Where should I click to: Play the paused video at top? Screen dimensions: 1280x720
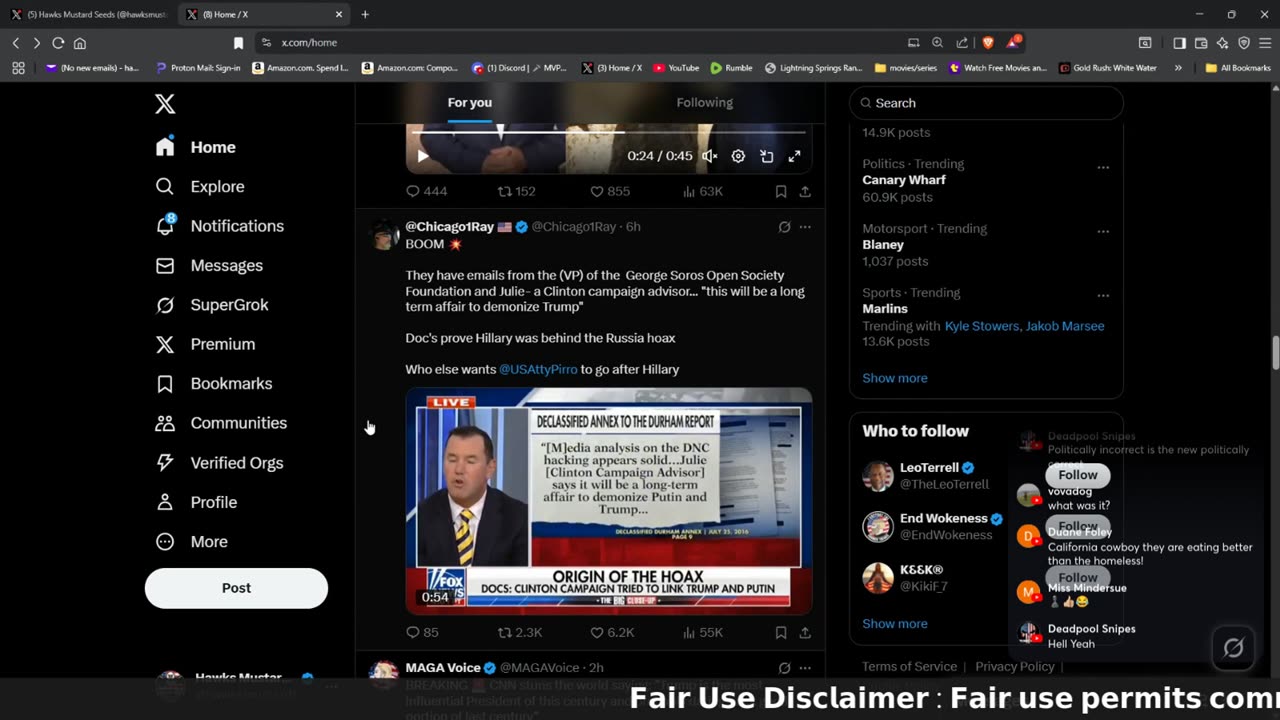(x=423, y=156)
